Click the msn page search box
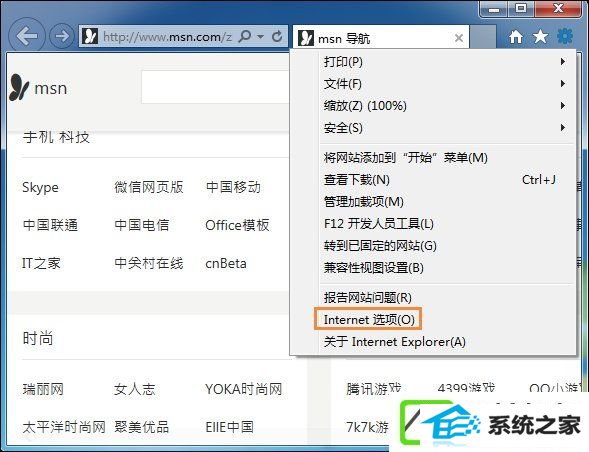Screen dimensions: 589x452 (216, 87)
